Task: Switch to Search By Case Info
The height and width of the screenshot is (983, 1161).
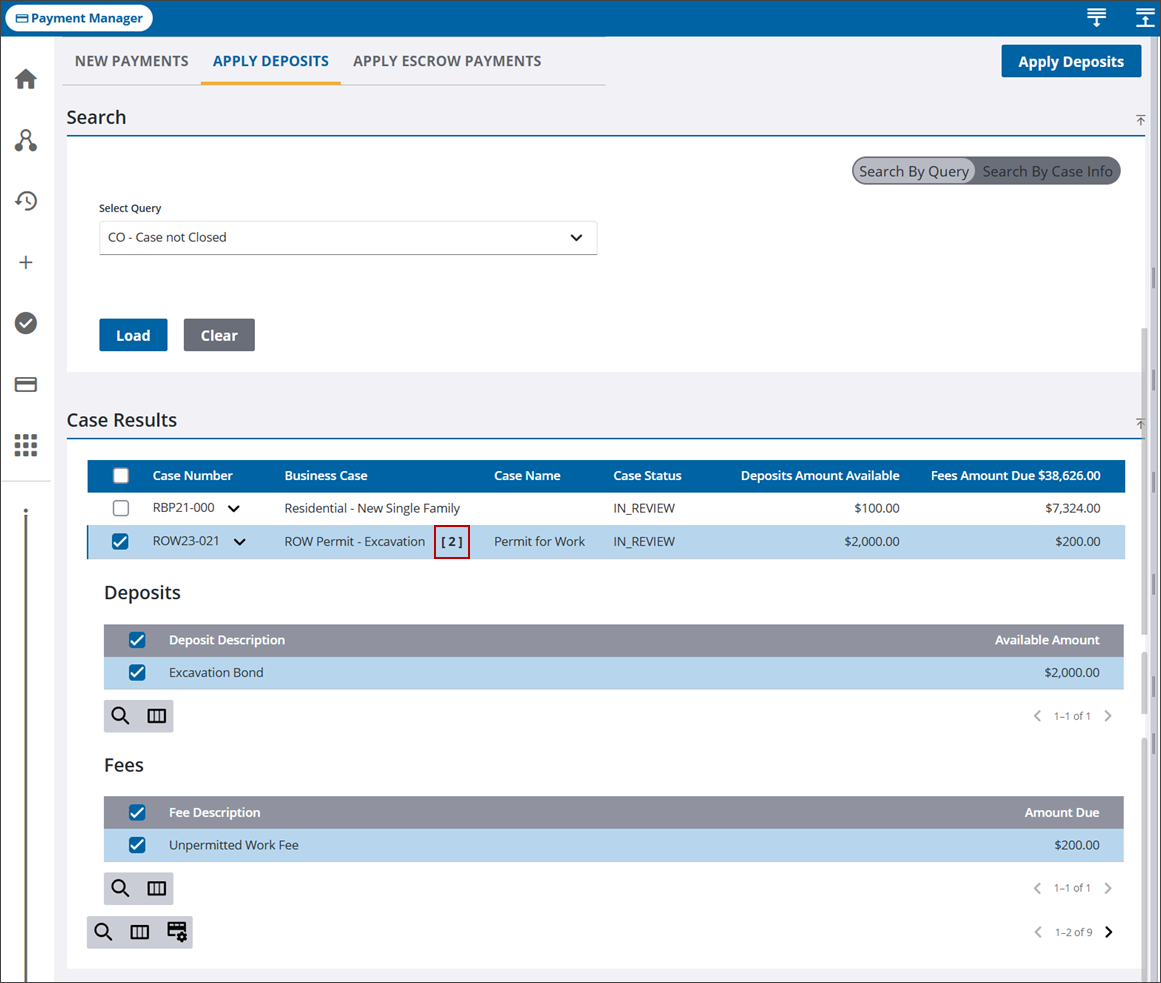Action: 1046,171
